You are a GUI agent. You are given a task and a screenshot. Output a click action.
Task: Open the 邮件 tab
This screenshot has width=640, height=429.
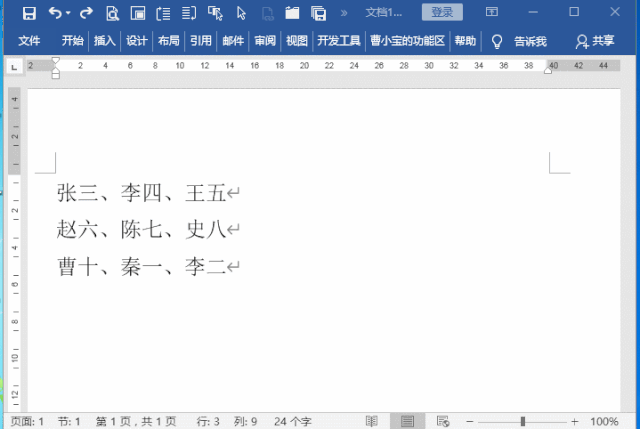(x=233, y=41)
